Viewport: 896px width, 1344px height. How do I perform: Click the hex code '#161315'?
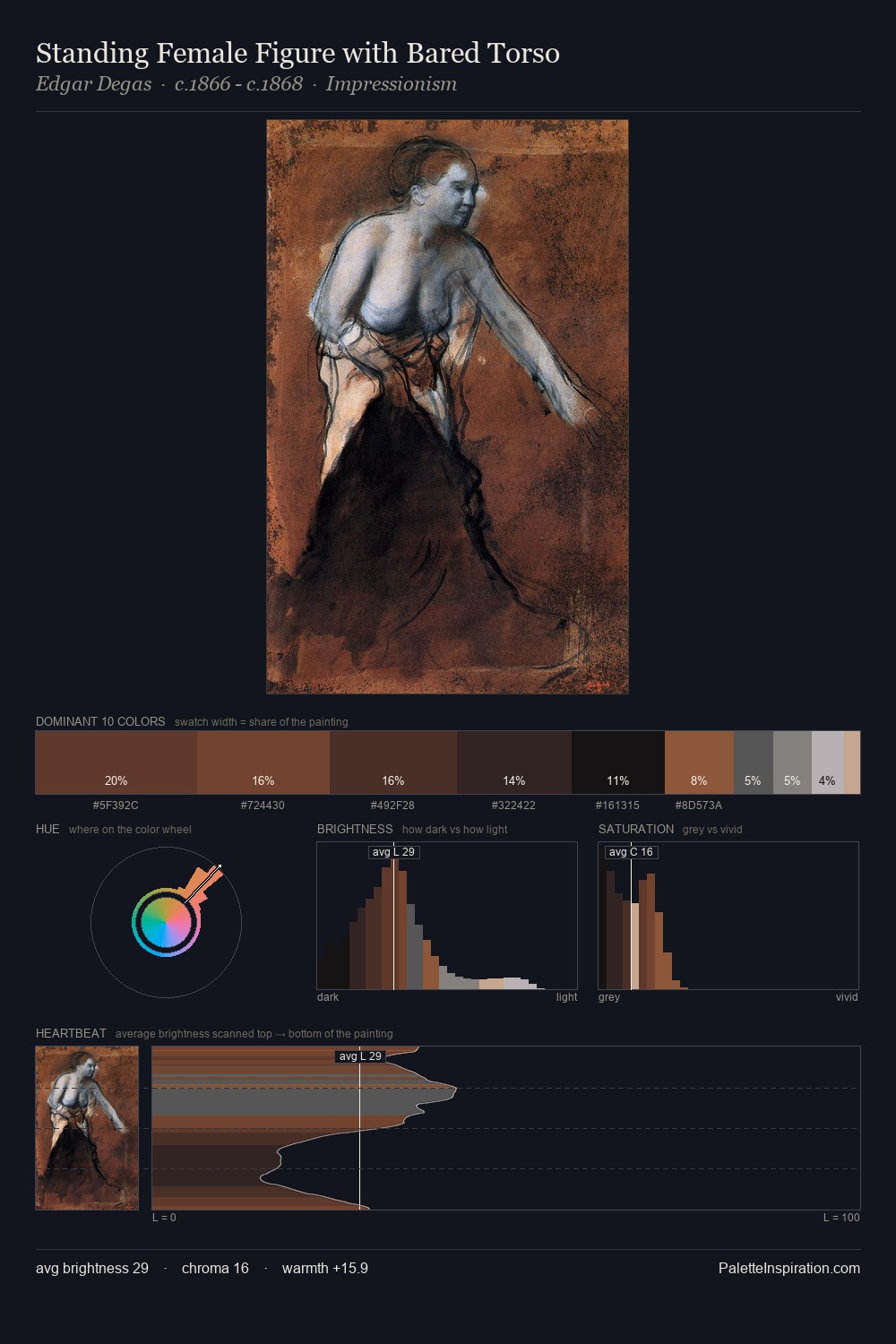click(x=617, y=806)
